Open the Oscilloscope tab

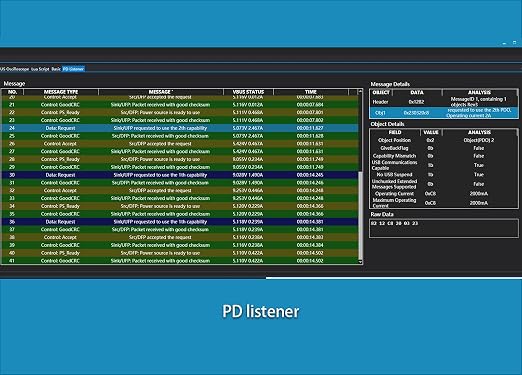[x=14, y=69]
